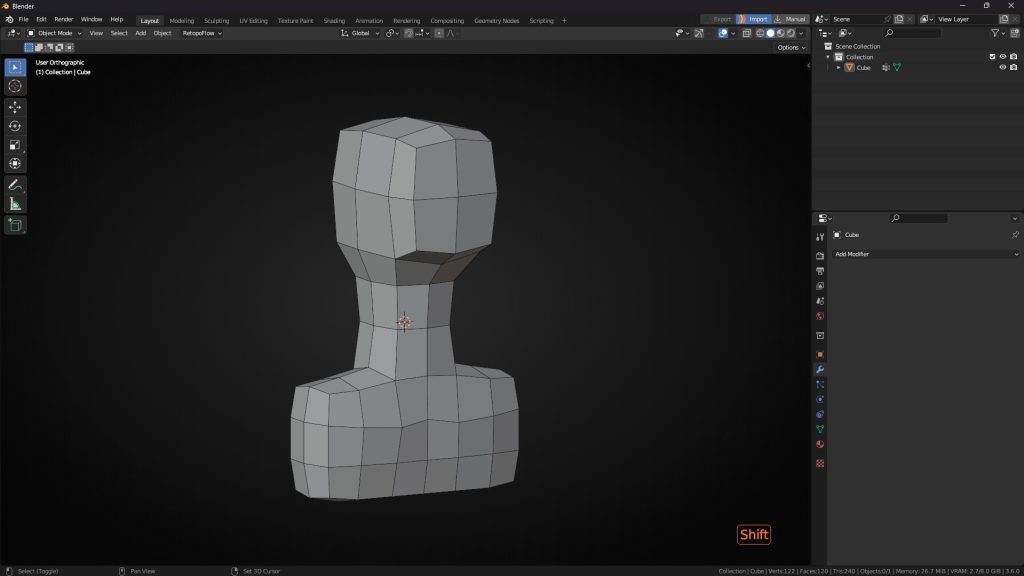Activate the Transform tool
This screenshot has height=576, width=1024.
point(15,164)
